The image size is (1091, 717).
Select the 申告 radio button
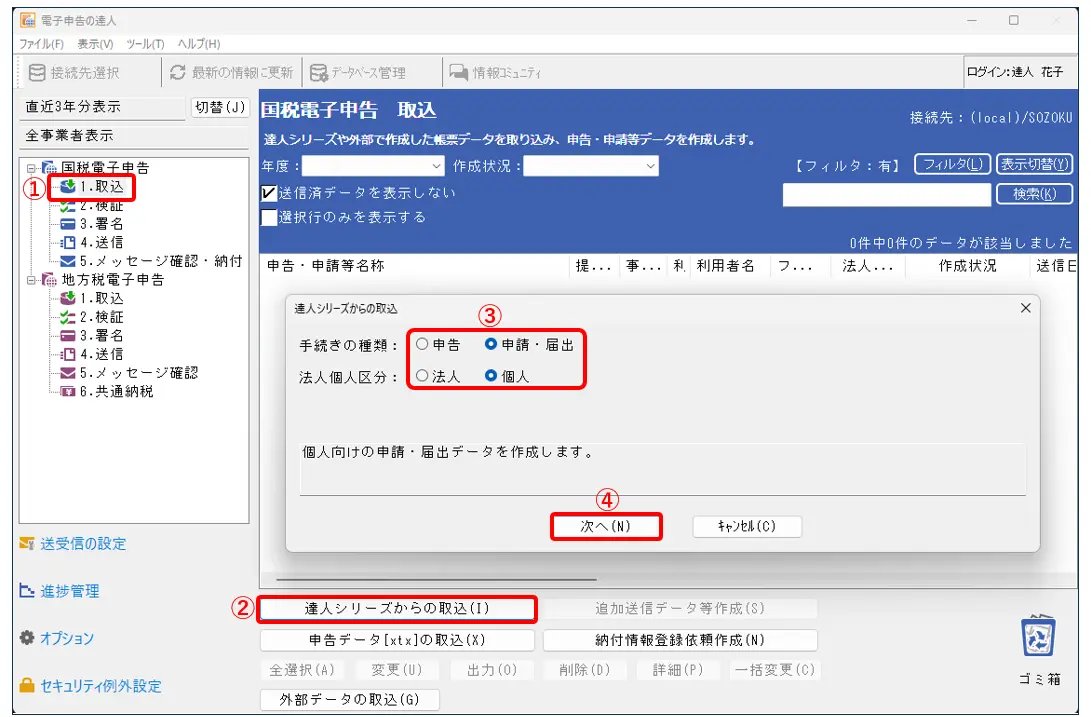pyautogui.click(x=422, y=344)
